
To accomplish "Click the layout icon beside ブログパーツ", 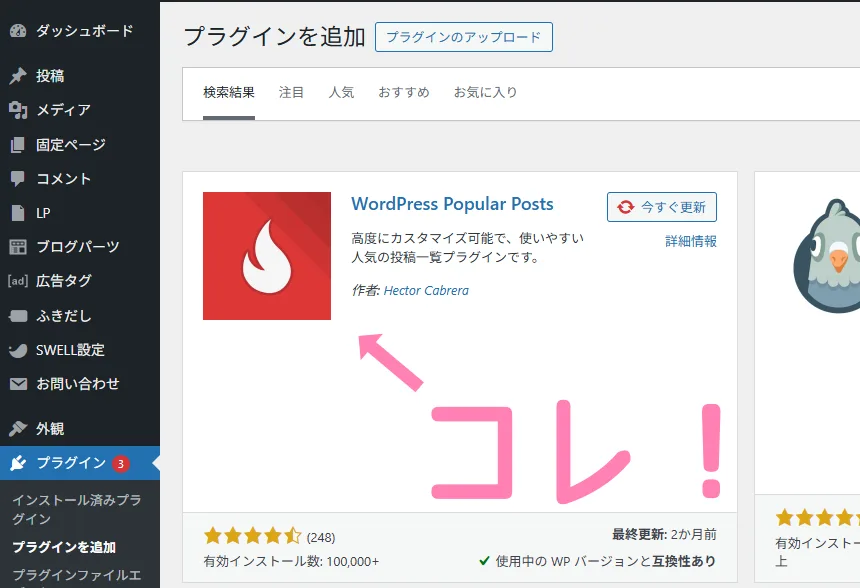I will coord(18,247).
